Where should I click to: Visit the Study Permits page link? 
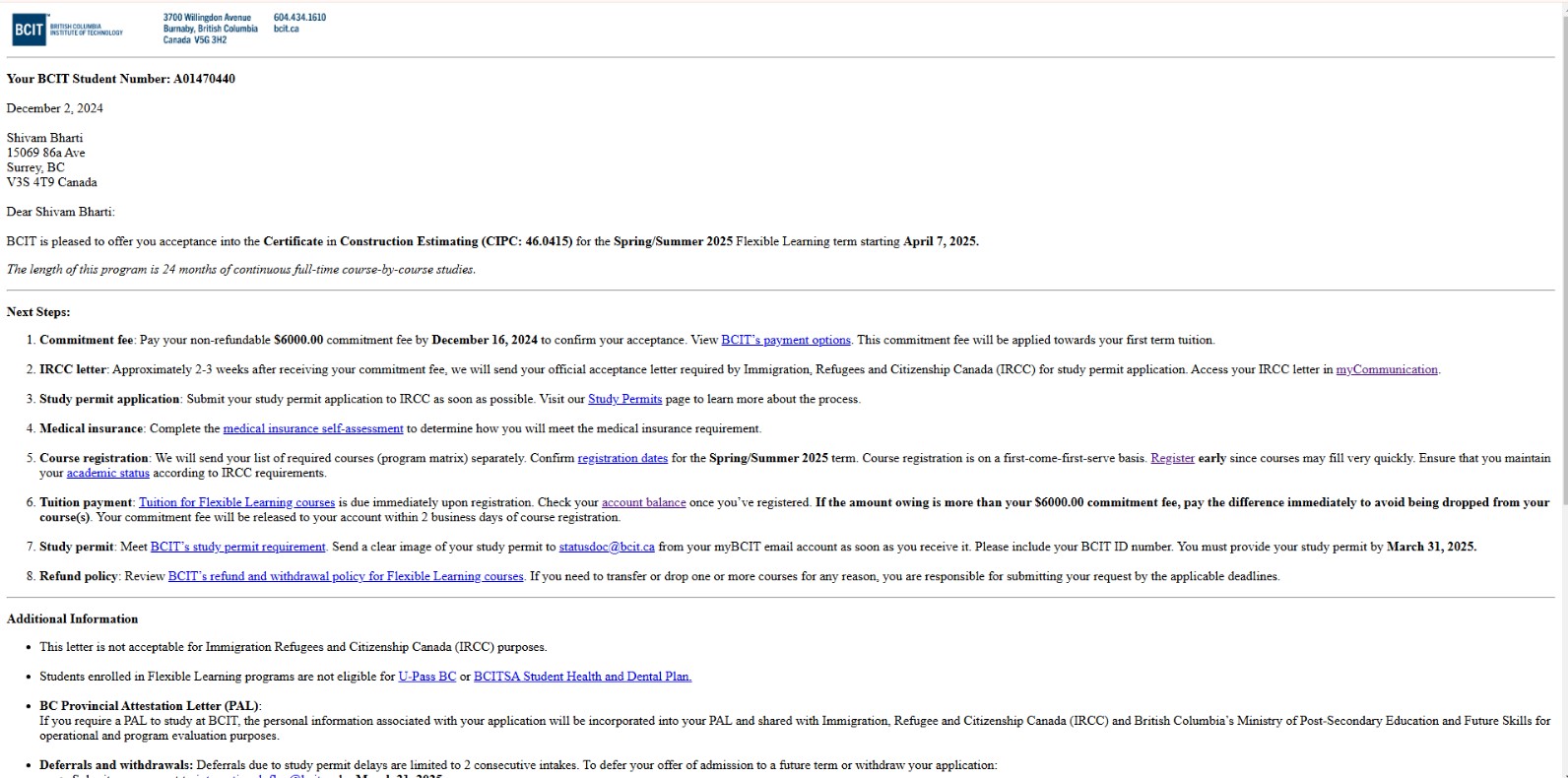click(625, 399)
